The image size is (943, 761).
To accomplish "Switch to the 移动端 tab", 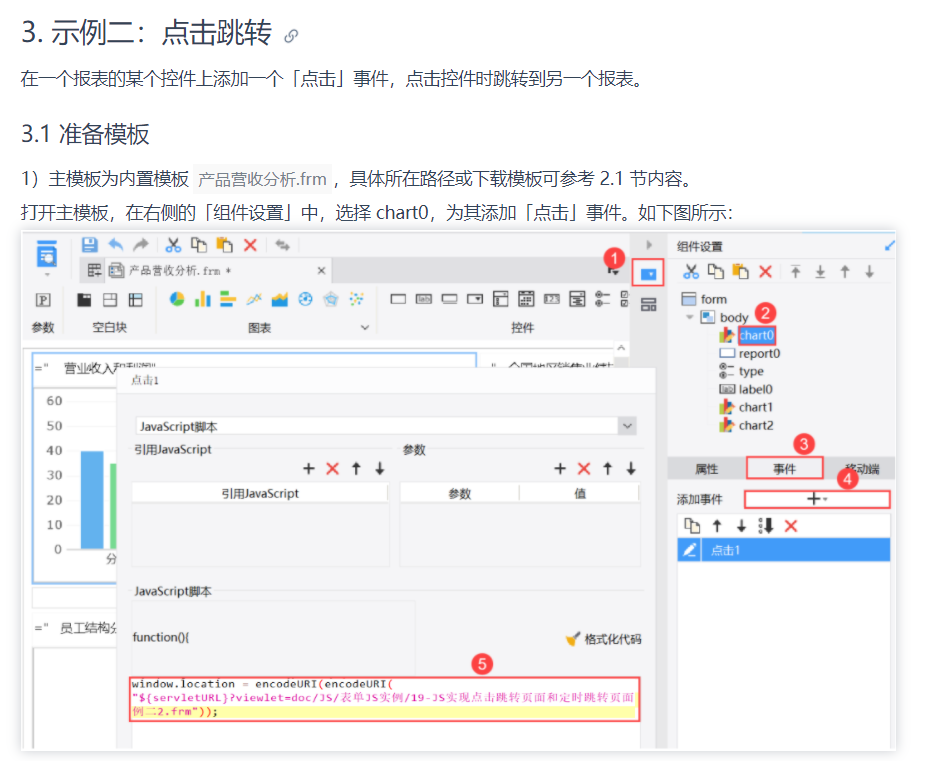I will (x=861, y=469).
